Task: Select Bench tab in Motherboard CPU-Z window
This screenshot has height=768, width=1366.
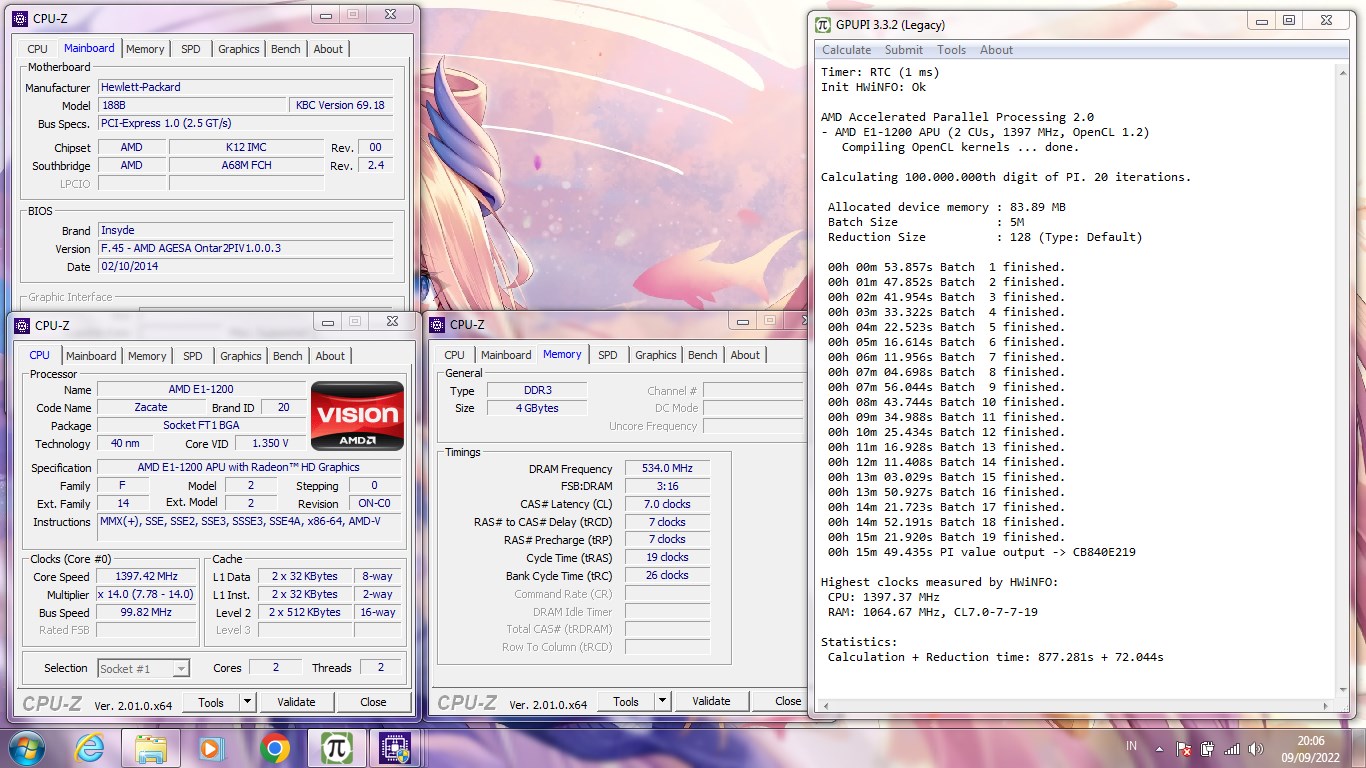Action: (285, 49)
